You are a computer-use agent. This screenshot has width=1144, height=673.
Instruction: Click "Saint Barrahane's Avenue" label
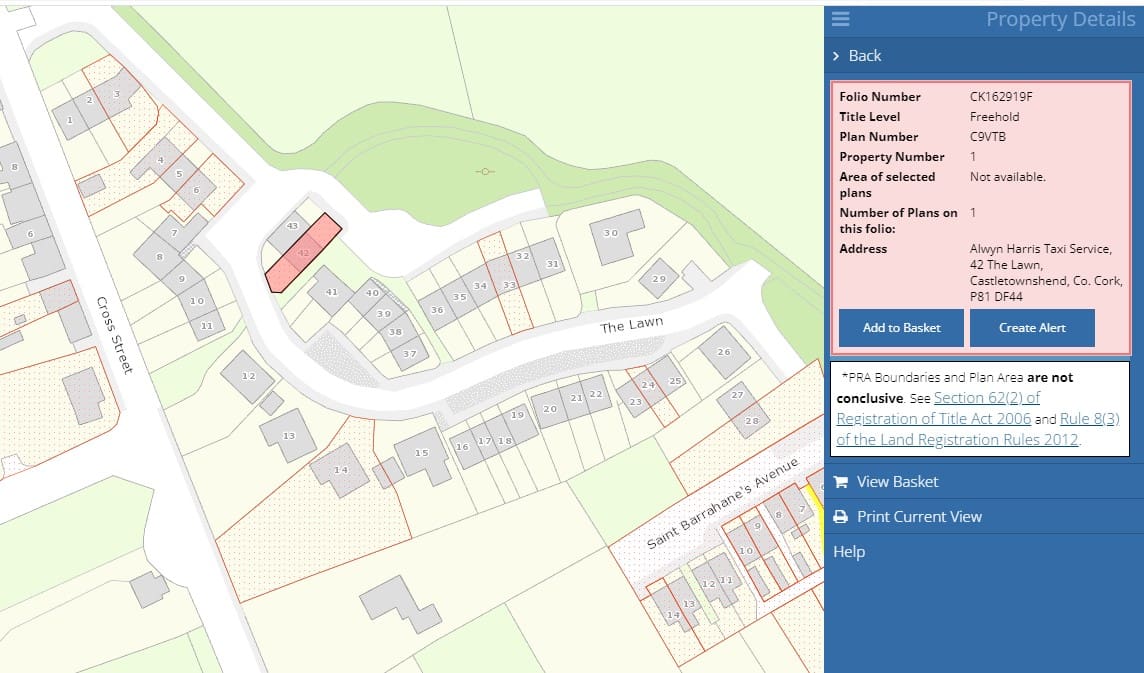pos(722,503)
